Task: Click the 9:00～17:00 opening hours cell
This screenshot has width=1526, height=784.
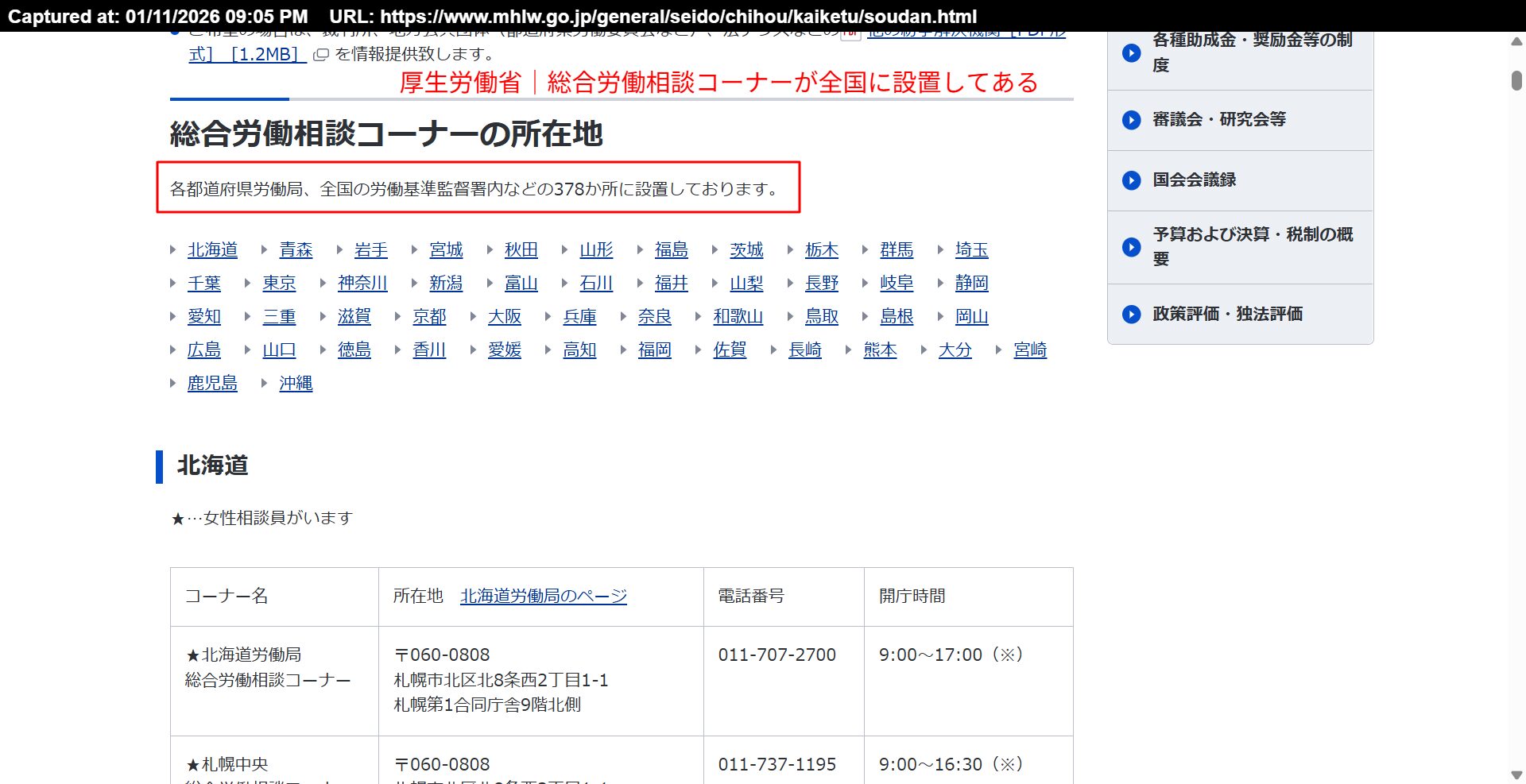Action: click(968, 681)
